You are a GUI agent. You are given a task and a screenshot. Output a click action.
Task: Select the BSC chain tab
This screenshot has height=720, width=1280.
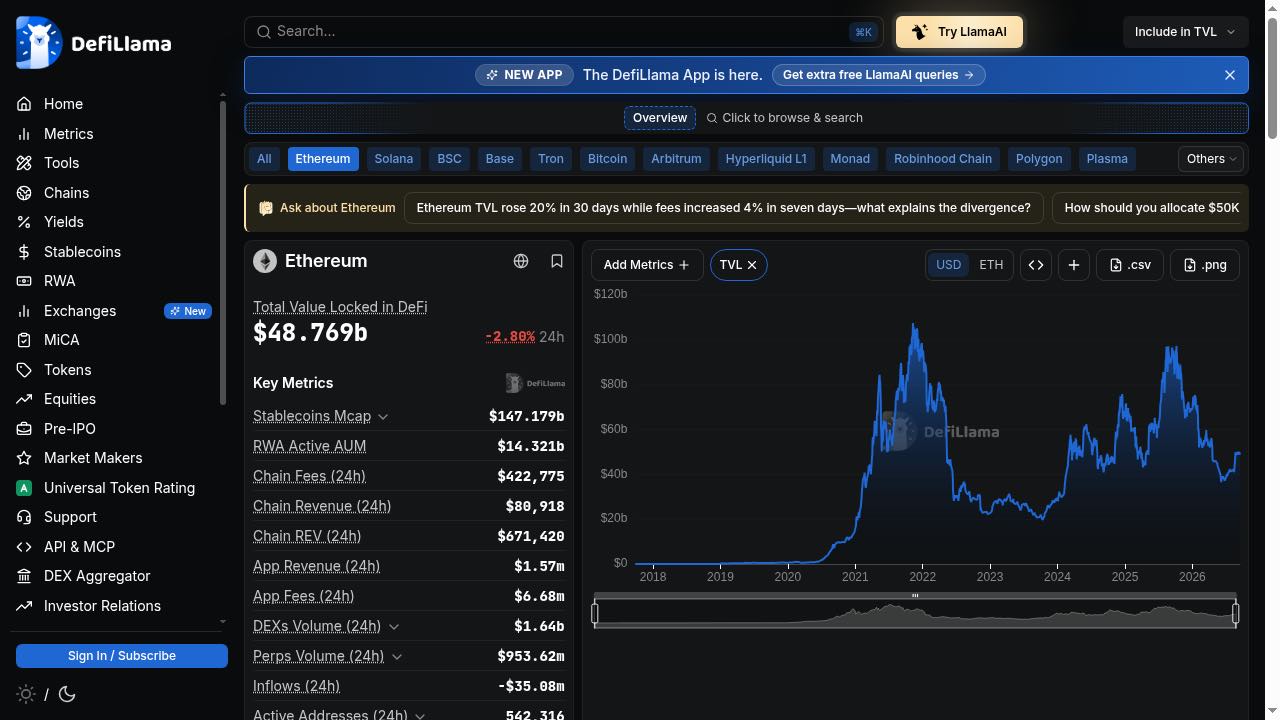point(450,159)
